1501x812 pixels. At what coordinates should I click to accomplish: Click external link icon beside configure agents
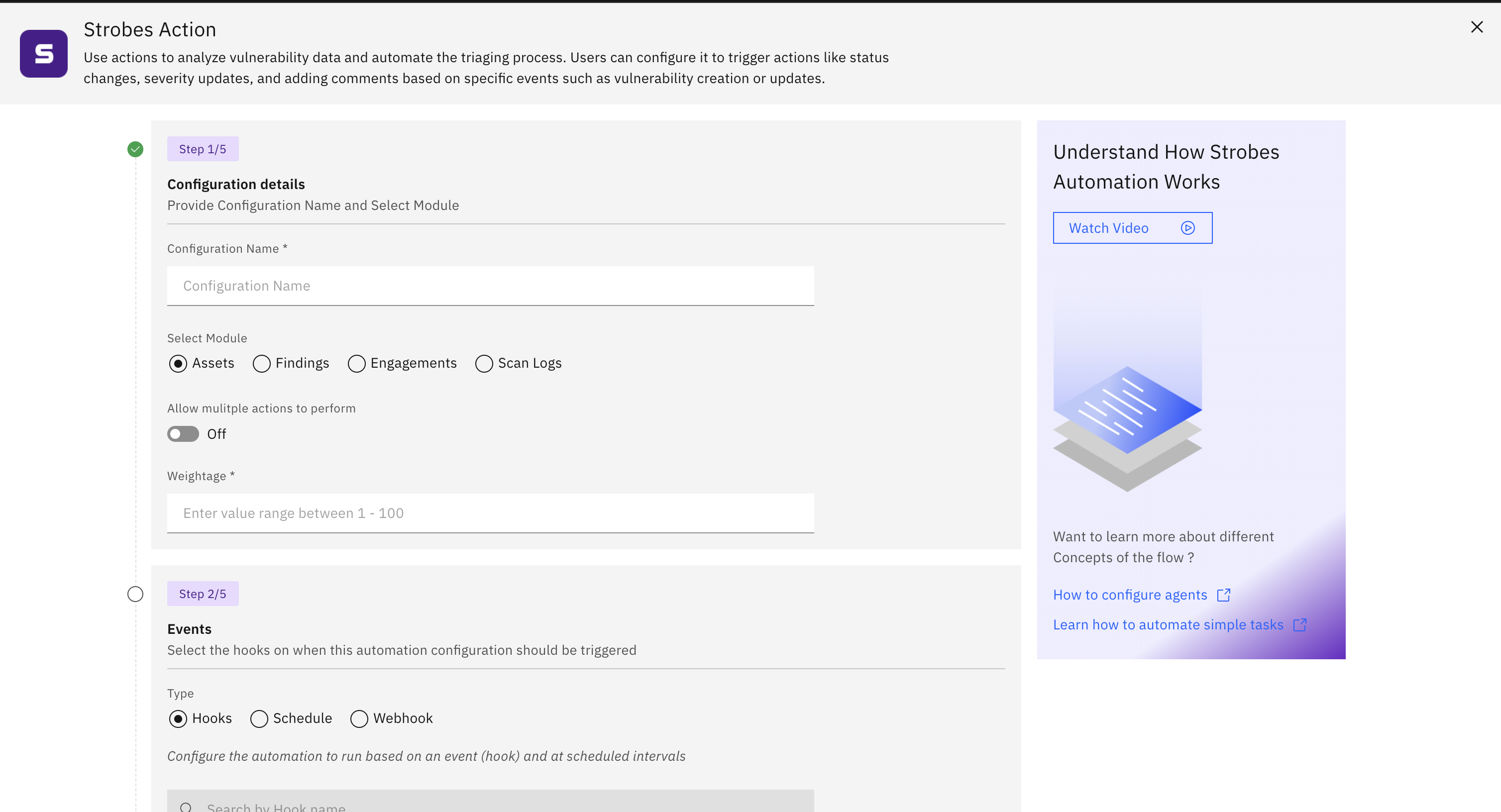point(1224,595)
